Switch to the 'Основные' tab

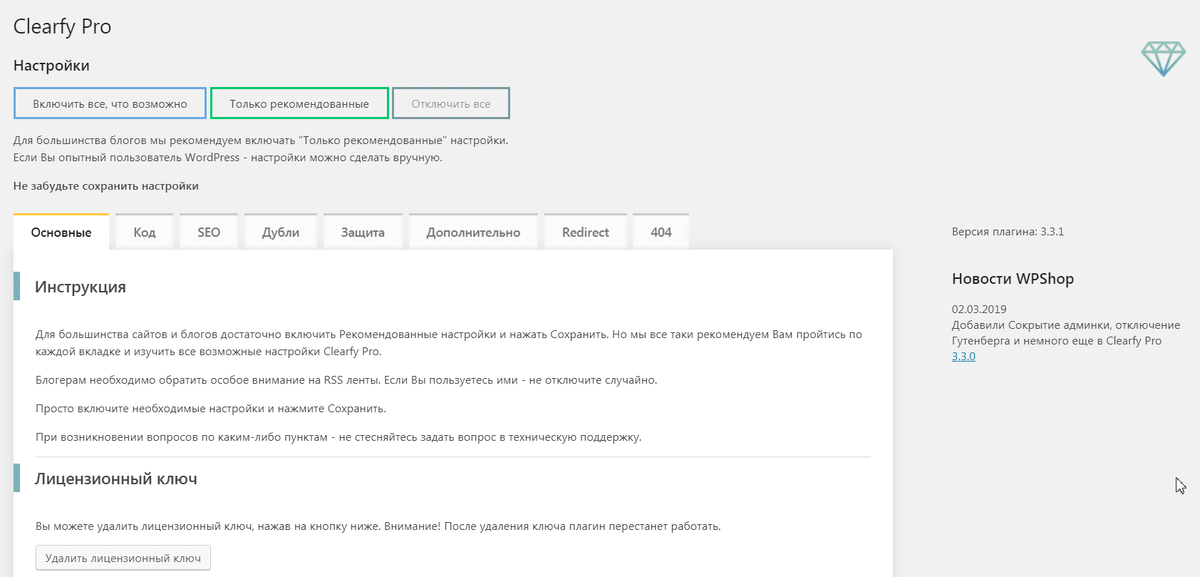(61, 232)
